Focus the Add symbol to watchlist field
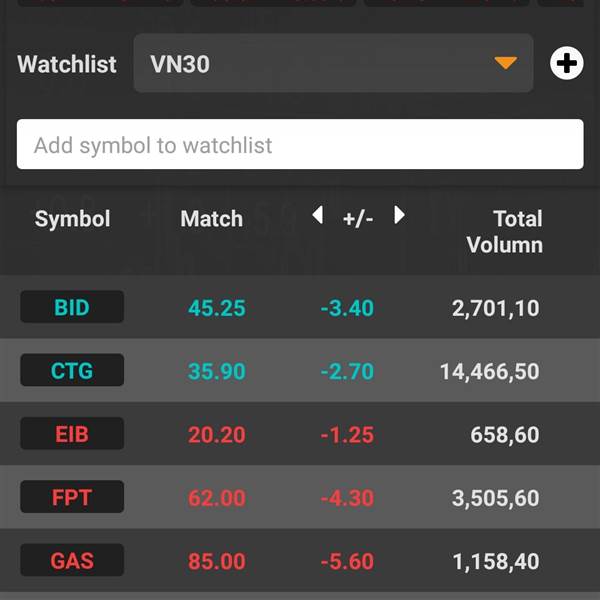 300,144
